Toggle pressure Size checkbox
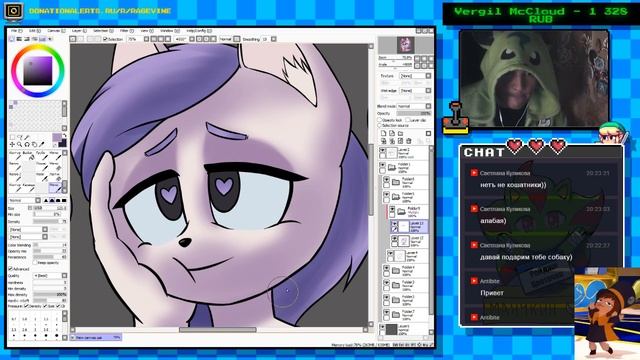The height and width of the screenshot is (360, 640). [x=45, y=306]
